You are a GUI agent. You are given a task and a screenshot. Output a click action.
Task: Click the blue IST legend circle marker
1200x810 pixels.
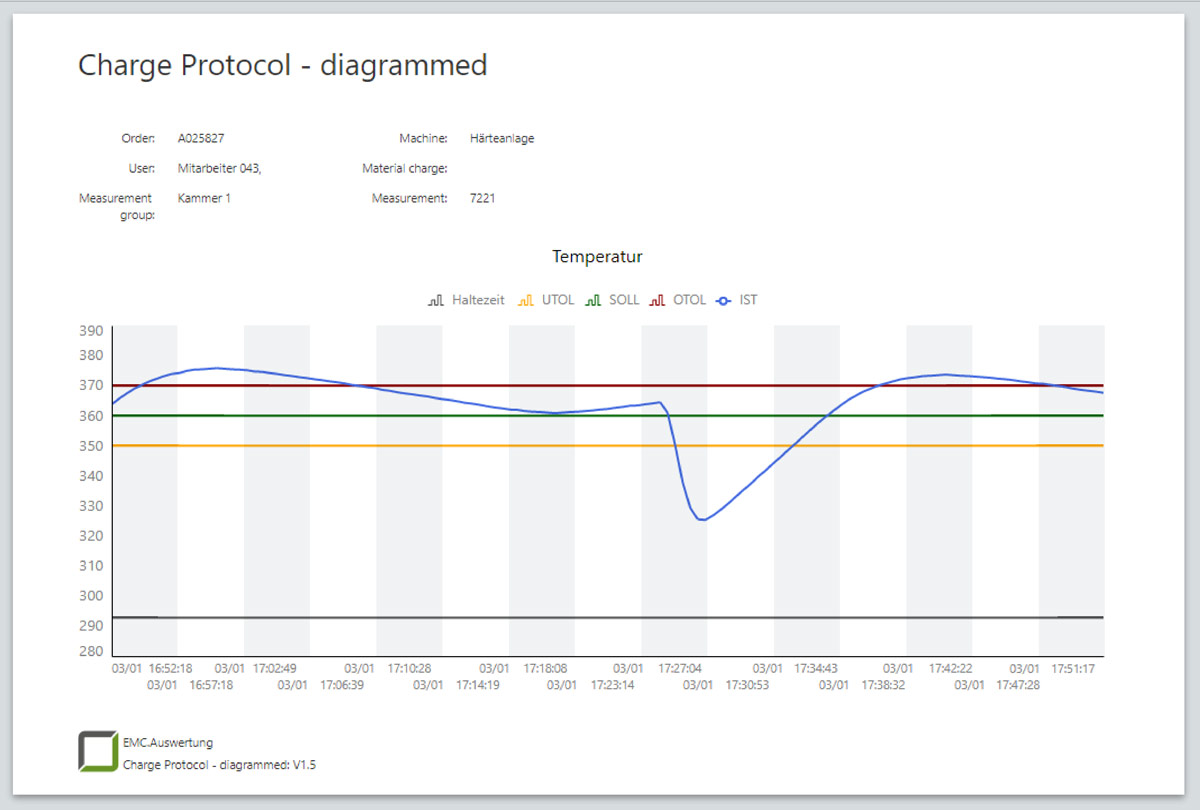pos(725,300)
